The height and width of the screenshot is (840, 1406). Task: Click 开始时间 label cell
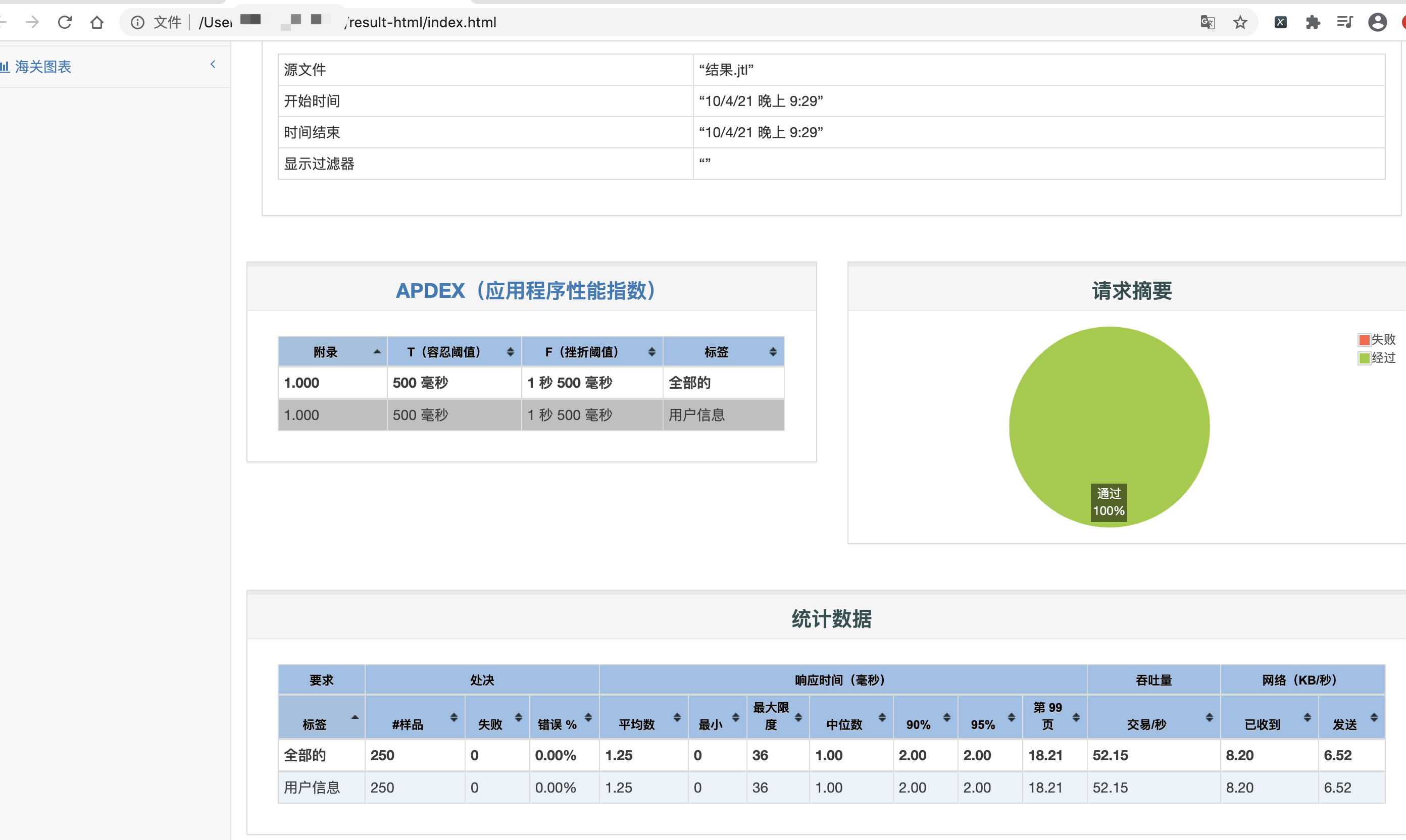(x=485, y=101)
